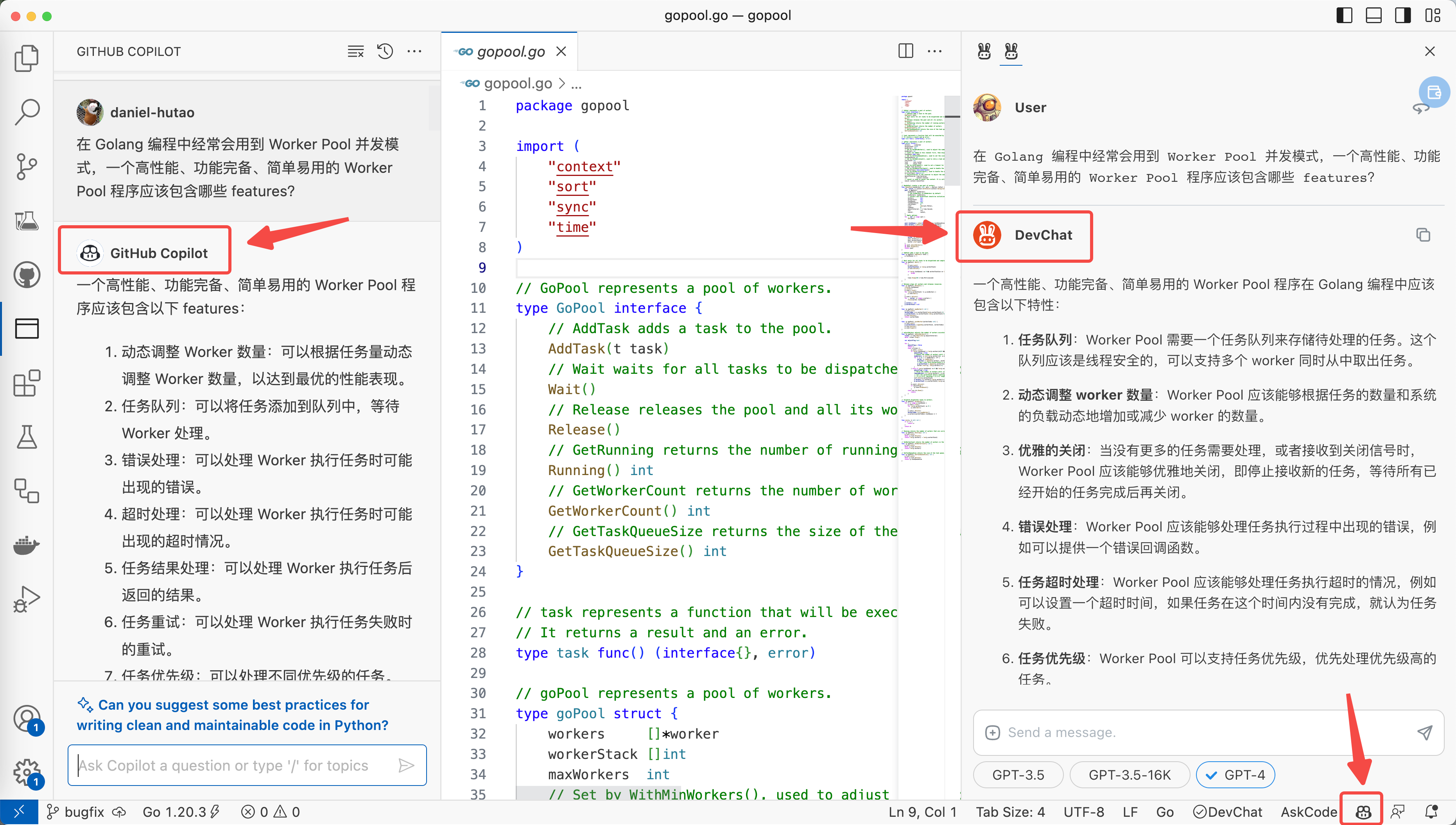Open remote window from status bar

coord(19,812)
